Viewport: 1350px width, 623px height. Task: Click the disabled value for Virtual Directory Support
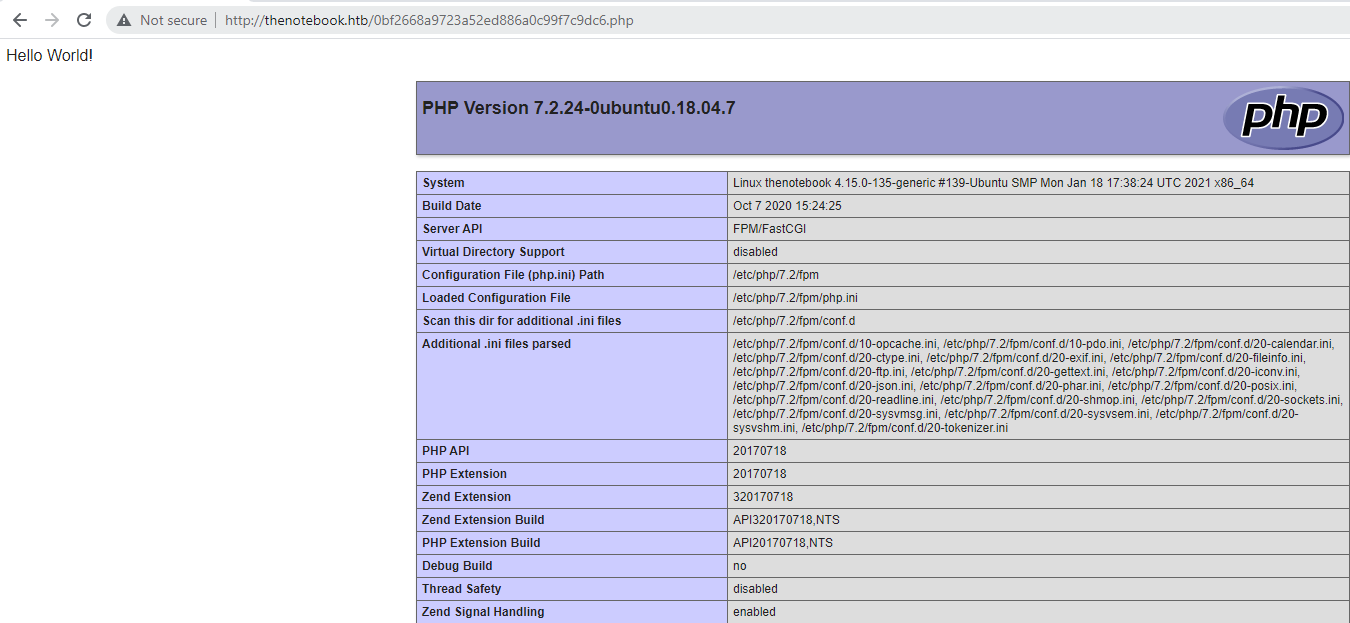click(x=753, y=251)
